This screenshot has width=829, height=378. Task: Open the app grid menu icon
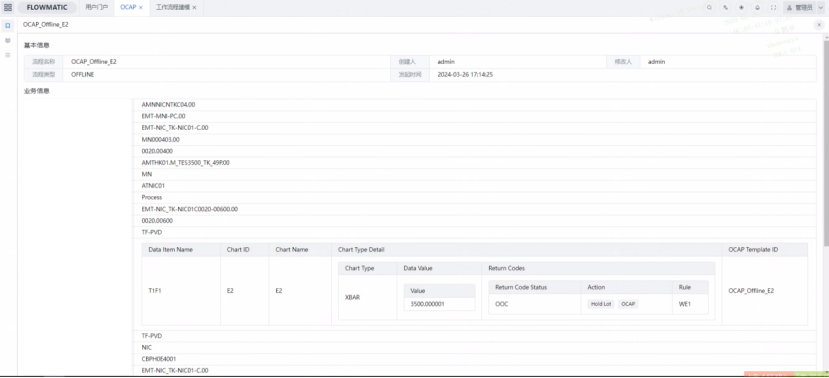tap(7, 7)
